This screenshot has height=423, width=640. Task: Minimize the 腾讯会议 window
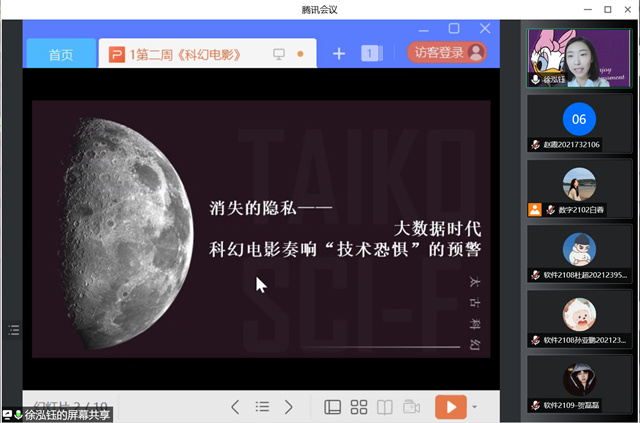[588, 9]
